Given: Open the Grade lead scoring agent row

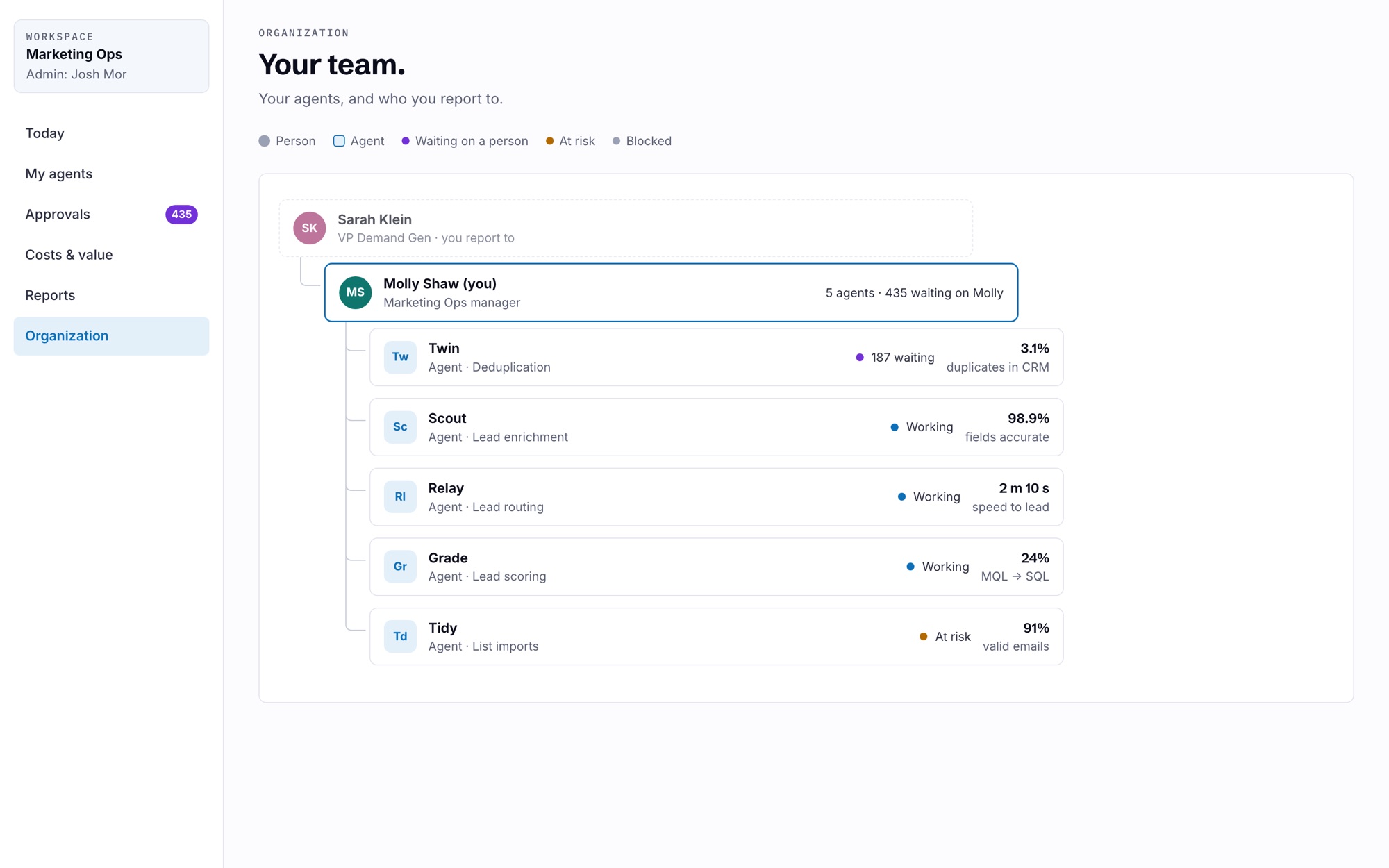Looking at the screenshot, I should tap(716, 567).
